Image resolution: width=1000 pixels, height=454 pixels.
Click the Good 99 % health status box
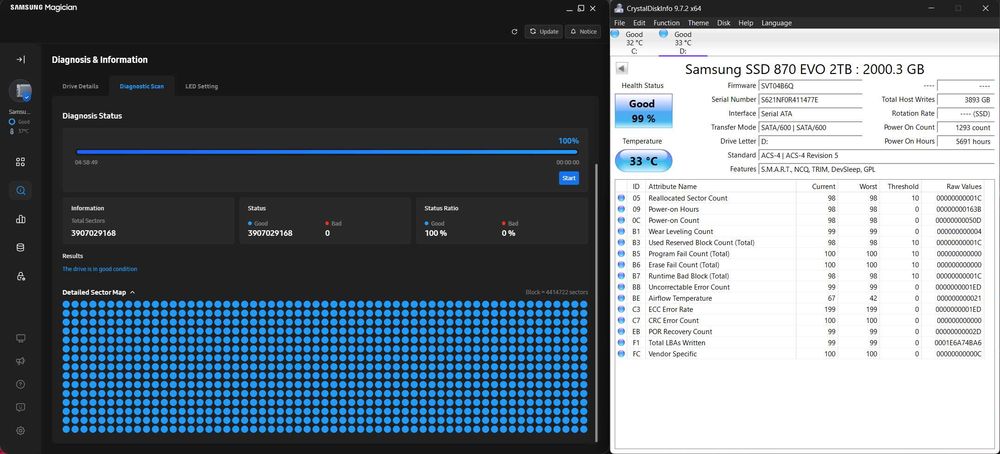point(643,110)
